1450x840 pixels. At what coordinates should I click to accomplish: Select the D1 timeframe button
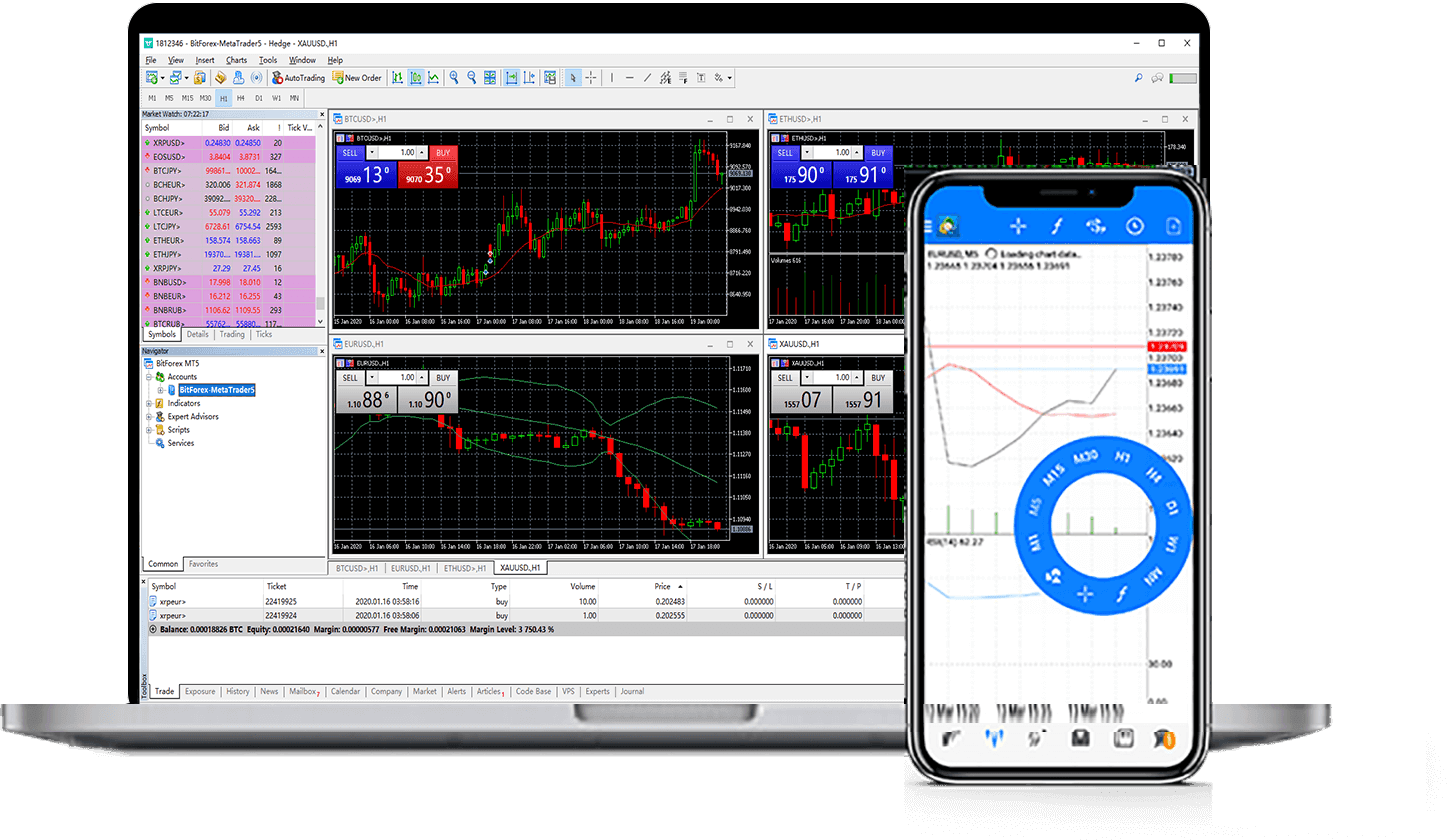[x=258, y=98]
